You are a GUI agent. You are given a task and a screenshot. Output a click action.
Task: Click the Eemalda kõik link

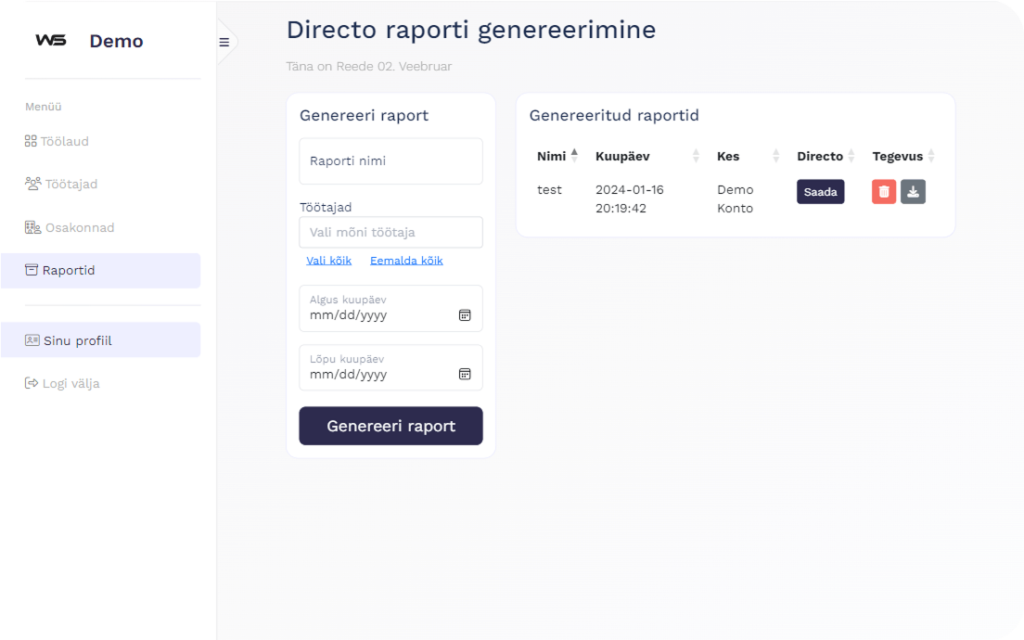[406, 261]
